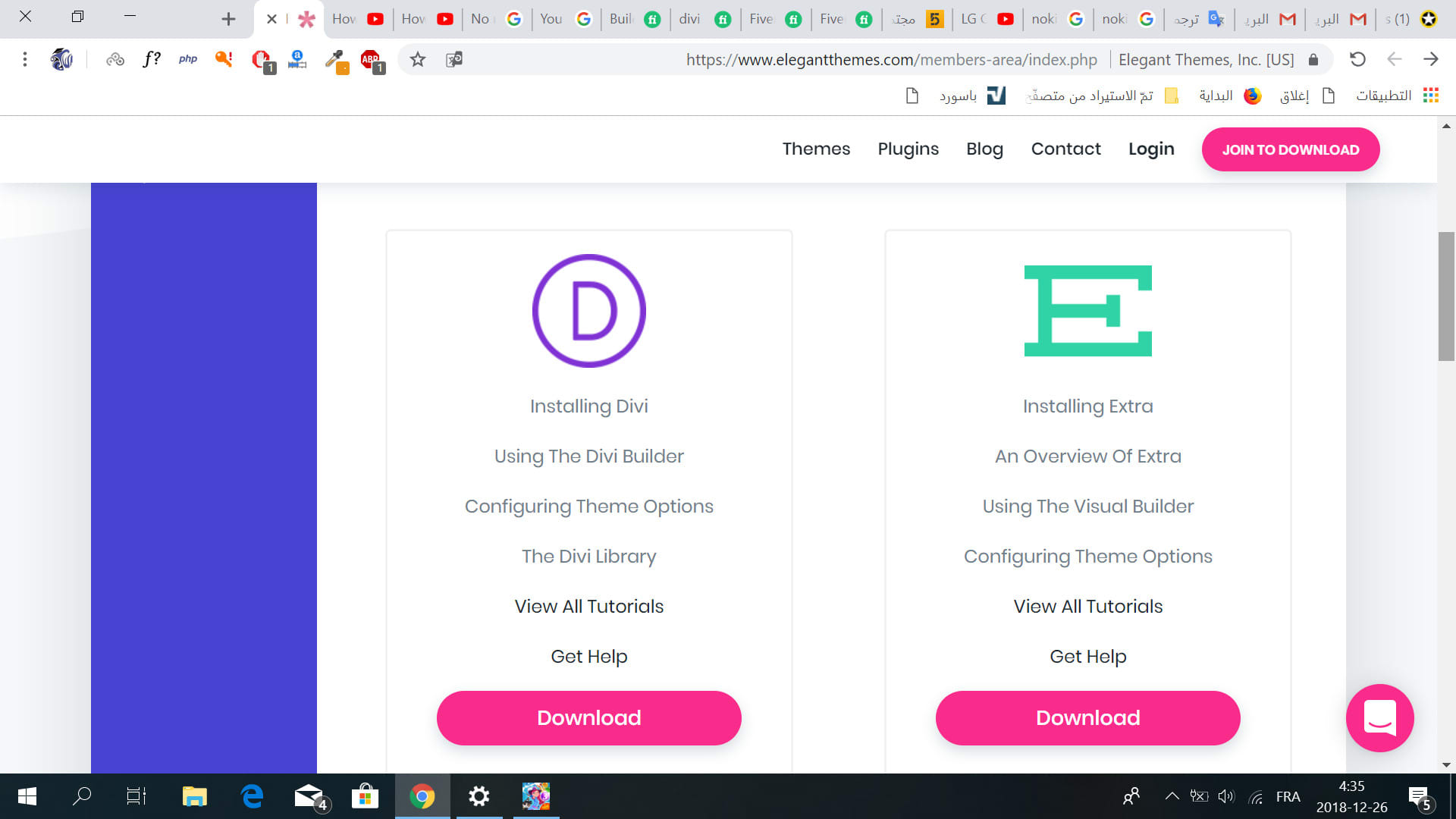
Task: Open File Explorer from the taskbar
Action: (x=195, y=796)
